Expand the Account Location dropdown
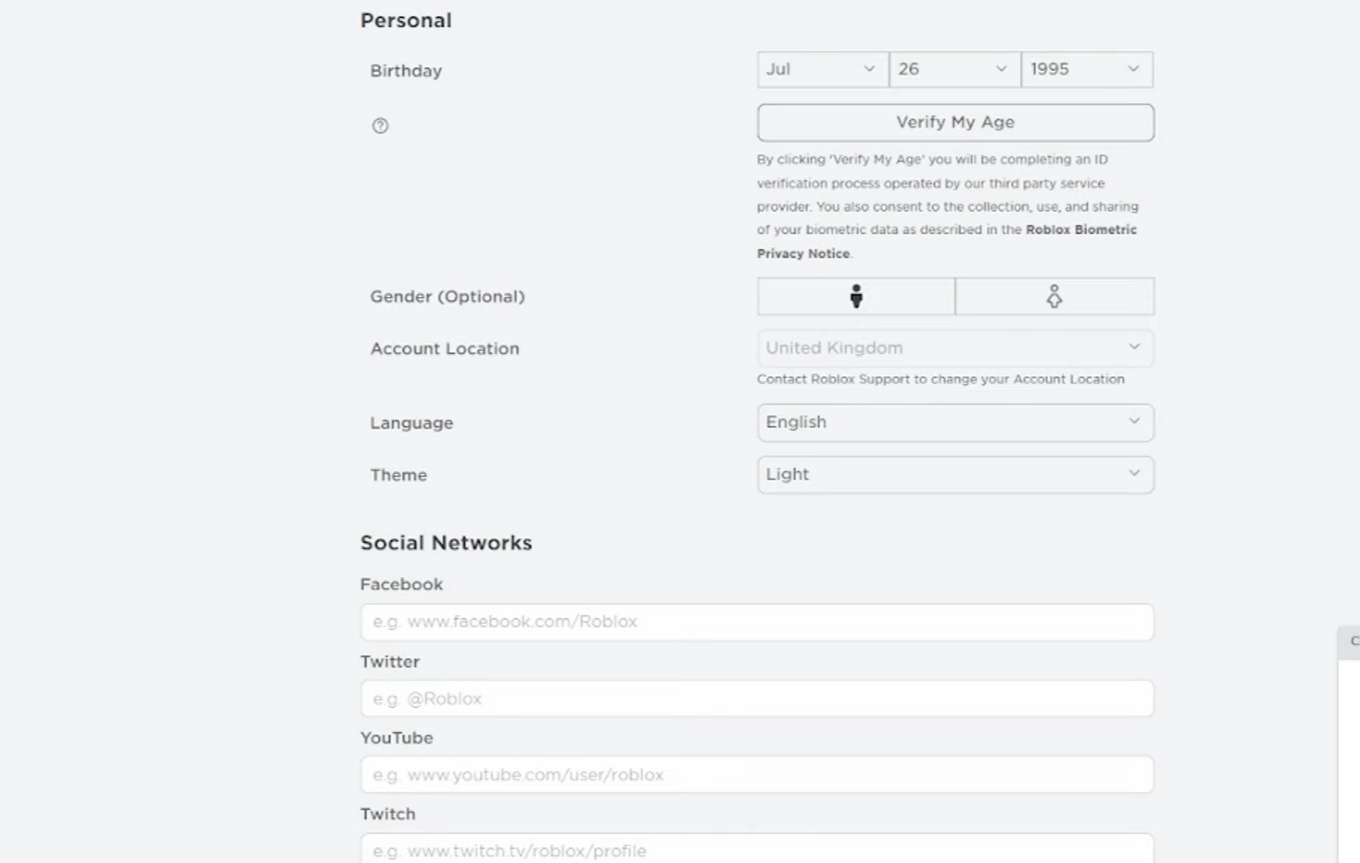Screen dimensions: 1360x863 (x=955, y=348)
